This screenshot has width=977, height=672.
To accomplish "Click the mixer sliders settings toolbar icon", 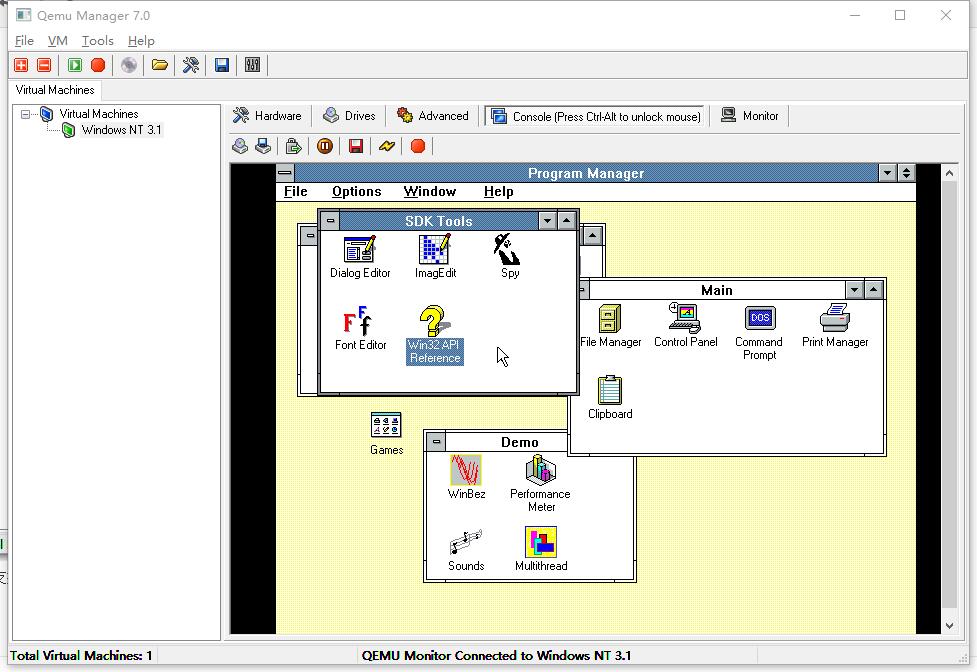I will pos(252,65).
